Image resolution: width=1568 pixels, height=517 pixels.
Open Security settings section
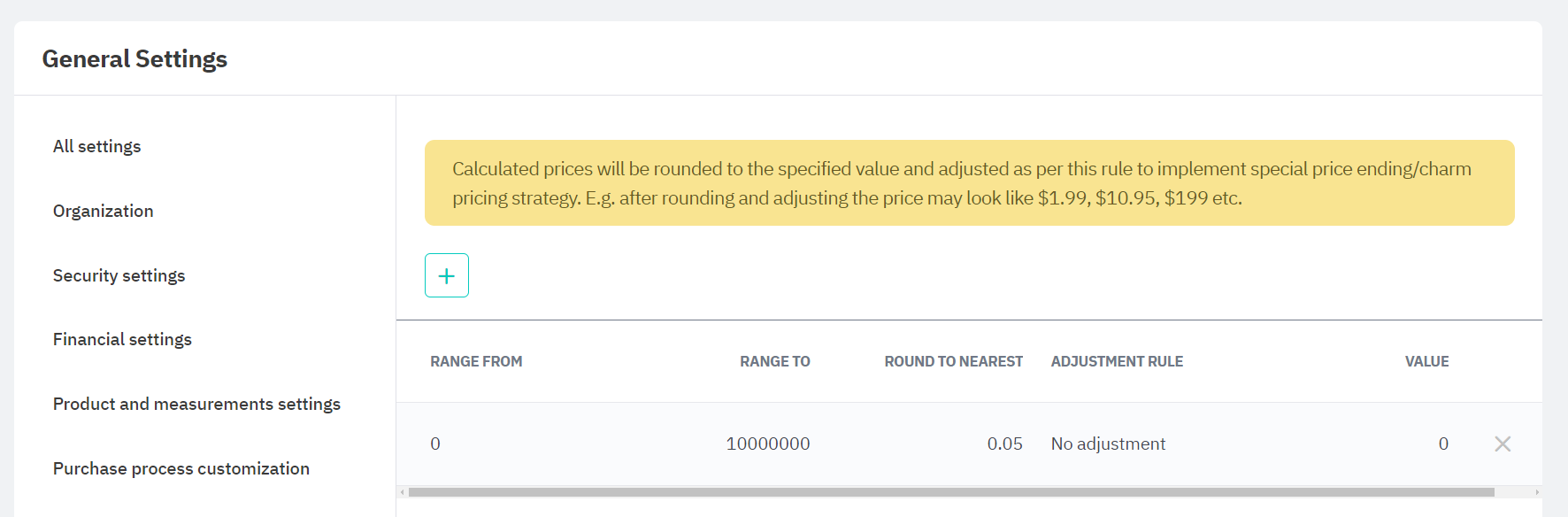[119, 275]
